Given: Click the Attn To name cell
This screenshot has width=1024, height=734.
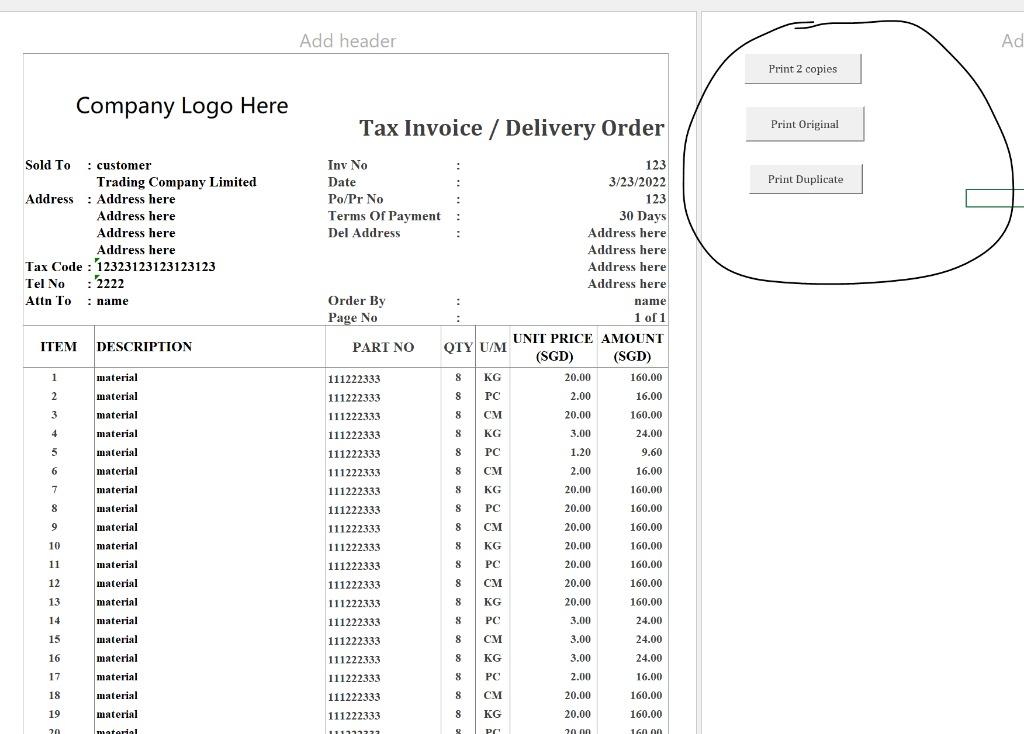Looking at the screenshot, I should click(112, 300).
